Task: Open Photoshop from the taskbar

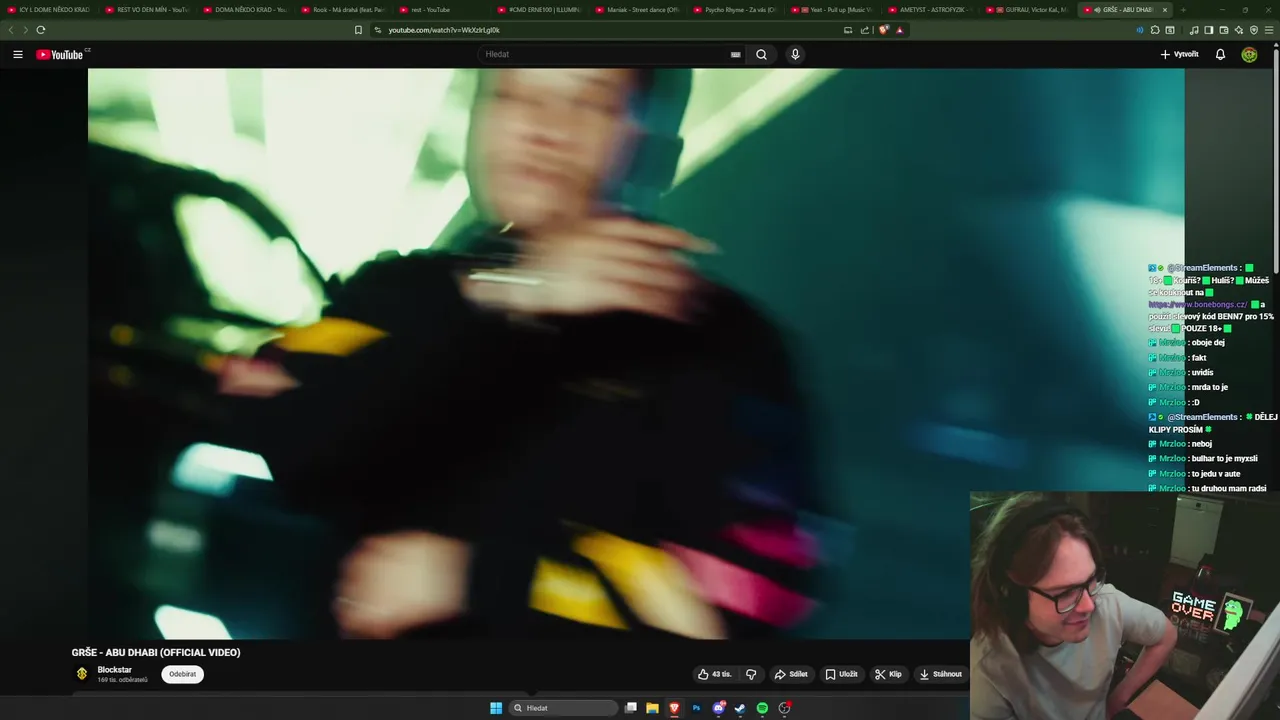Action: coord(696,708)
